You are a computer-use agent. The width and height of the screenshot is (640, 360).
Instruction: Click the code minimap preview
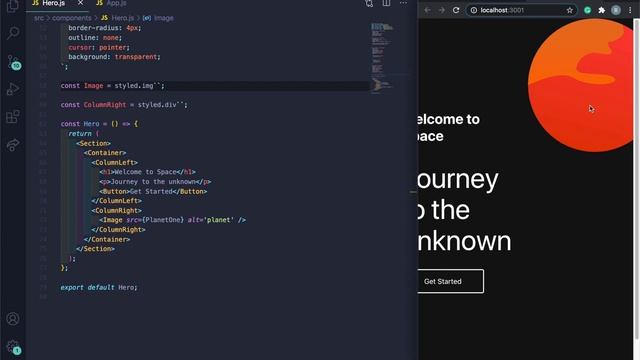coord(382,58)
